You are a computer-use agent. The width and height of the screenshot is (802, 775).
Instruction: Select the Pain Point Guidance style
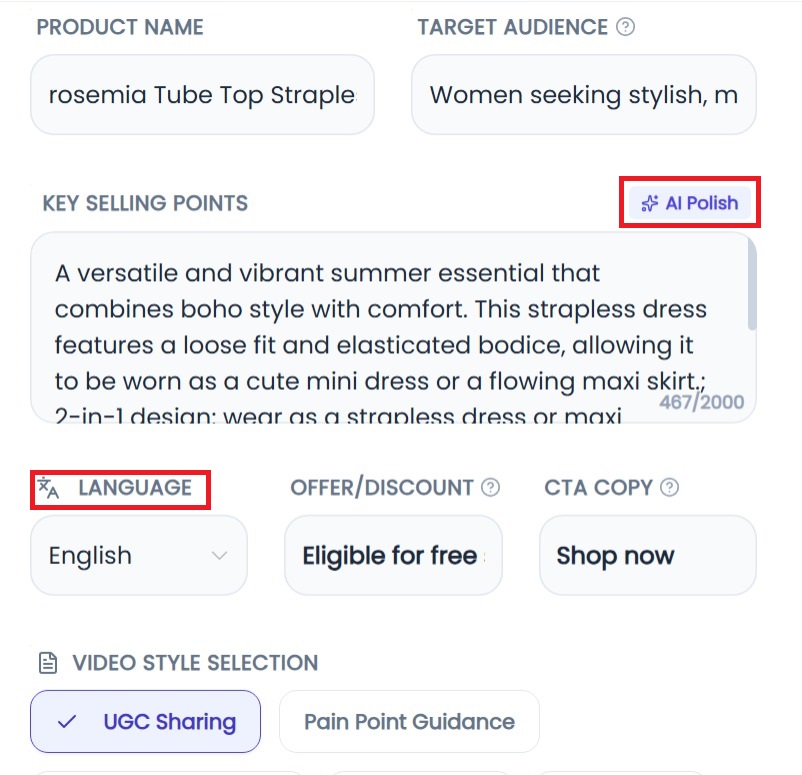(x=409, y=722)
